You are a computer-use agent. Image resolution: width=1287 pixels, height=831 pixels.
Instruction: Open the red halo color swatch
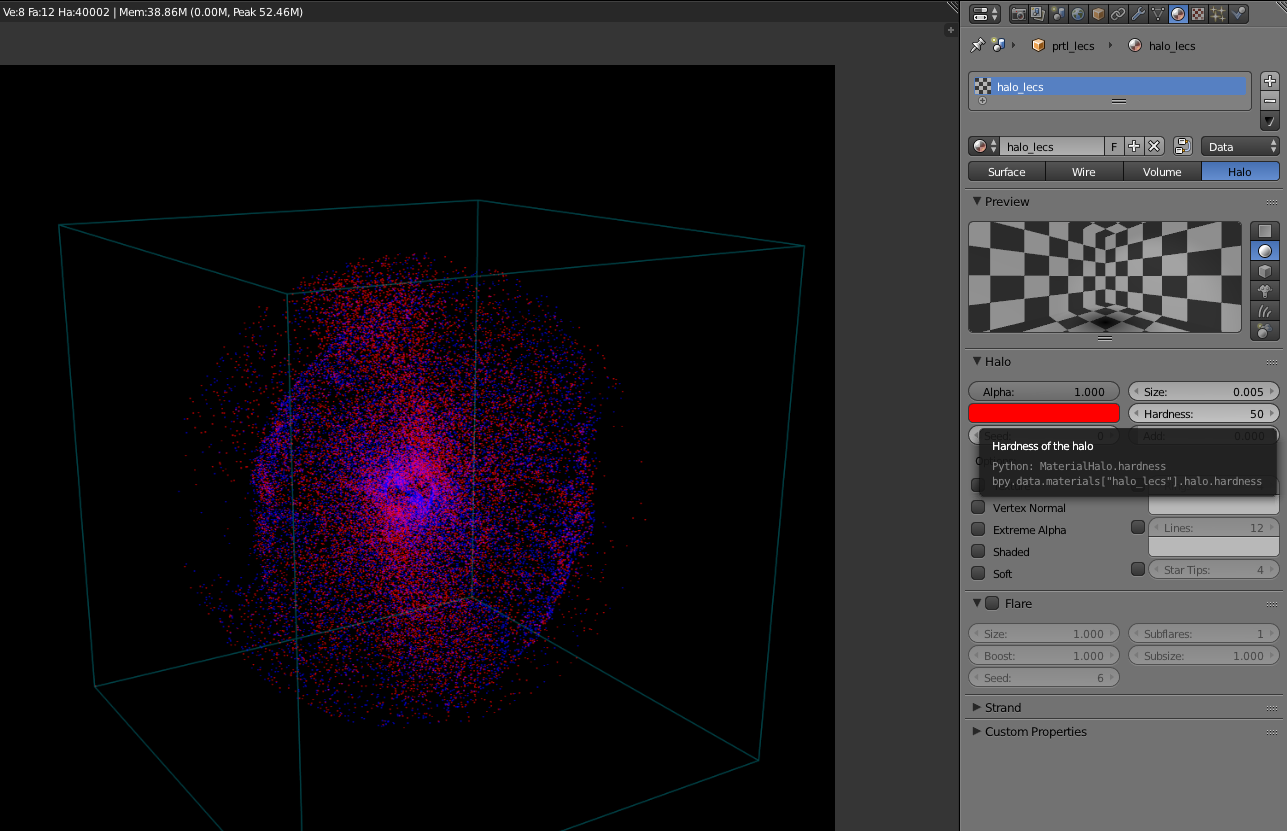coord(1044,413)
